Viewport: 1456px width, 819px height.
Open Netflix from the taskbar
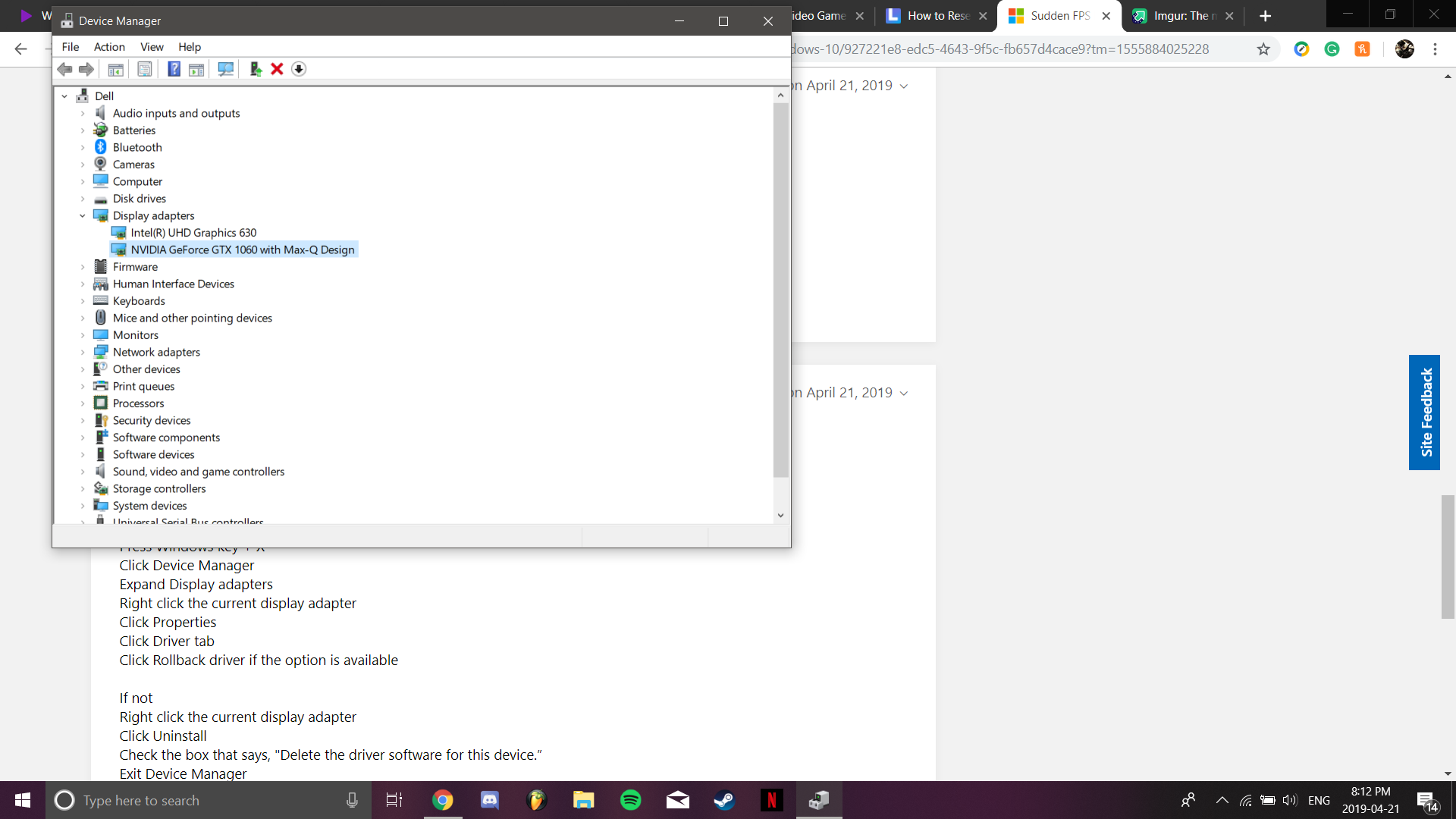772,800
